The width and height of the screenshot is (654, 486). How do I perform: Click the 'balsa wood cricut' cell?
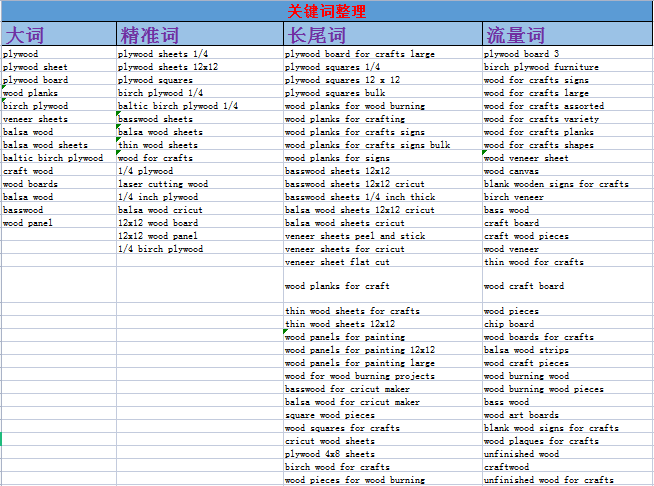pyautogui.click(x=200, y=210)
